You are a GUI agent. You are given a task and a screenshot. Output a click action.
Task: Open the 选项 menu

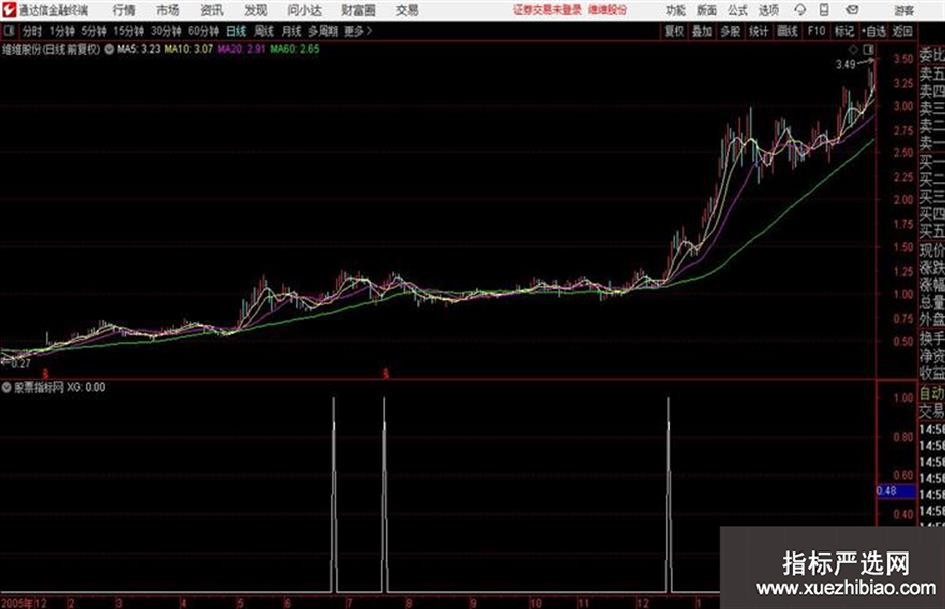tap(768, 10)
